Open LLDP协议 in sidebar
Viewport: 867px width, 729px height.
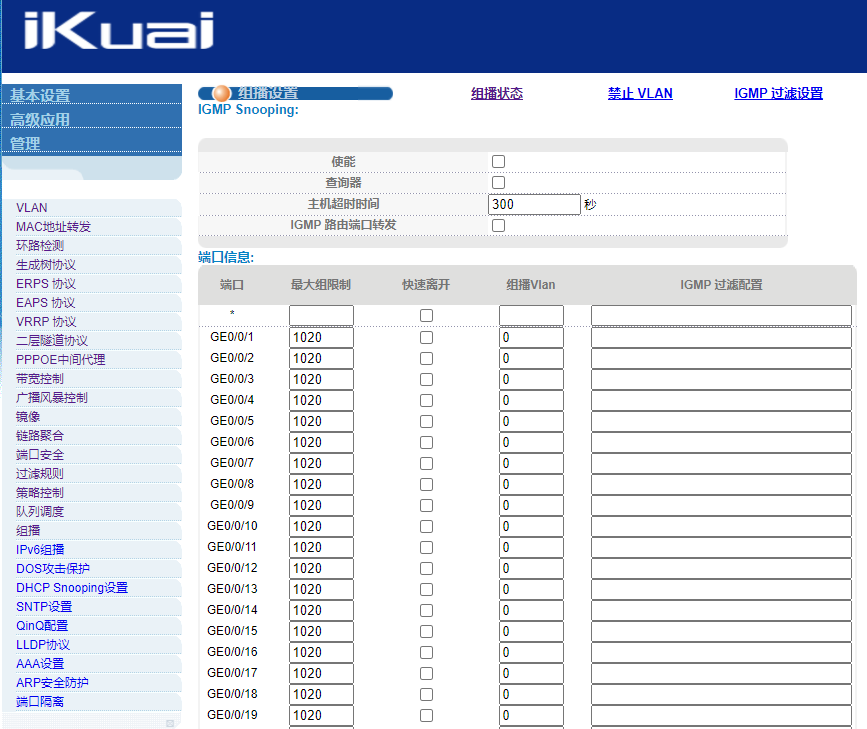click(43, 644)
